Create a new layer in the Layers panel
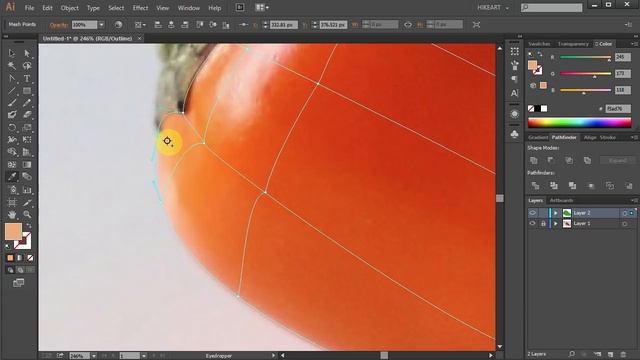640x360 pixels. point(610,354)
